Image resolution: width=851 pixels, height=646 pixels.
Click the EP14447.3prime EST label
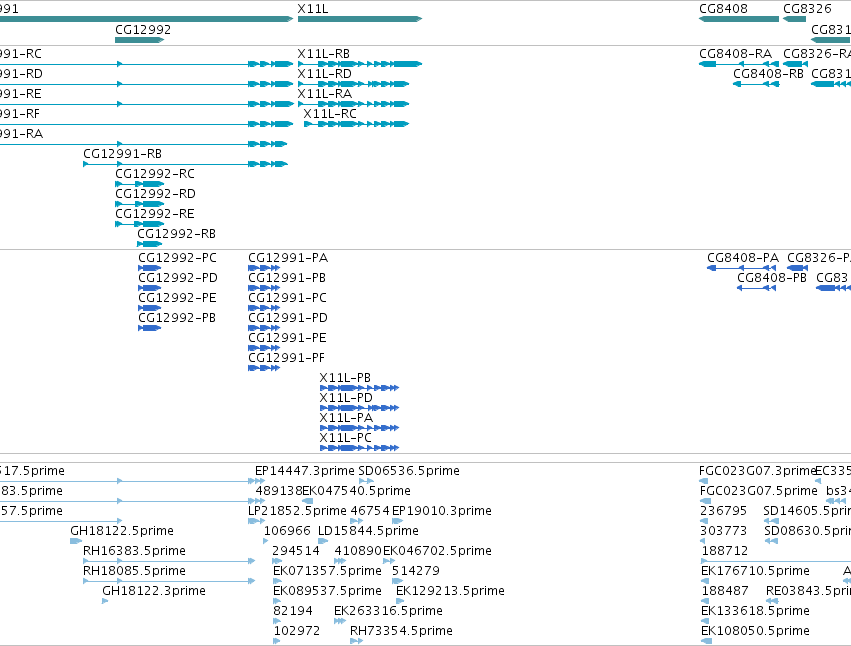point(305,471)
